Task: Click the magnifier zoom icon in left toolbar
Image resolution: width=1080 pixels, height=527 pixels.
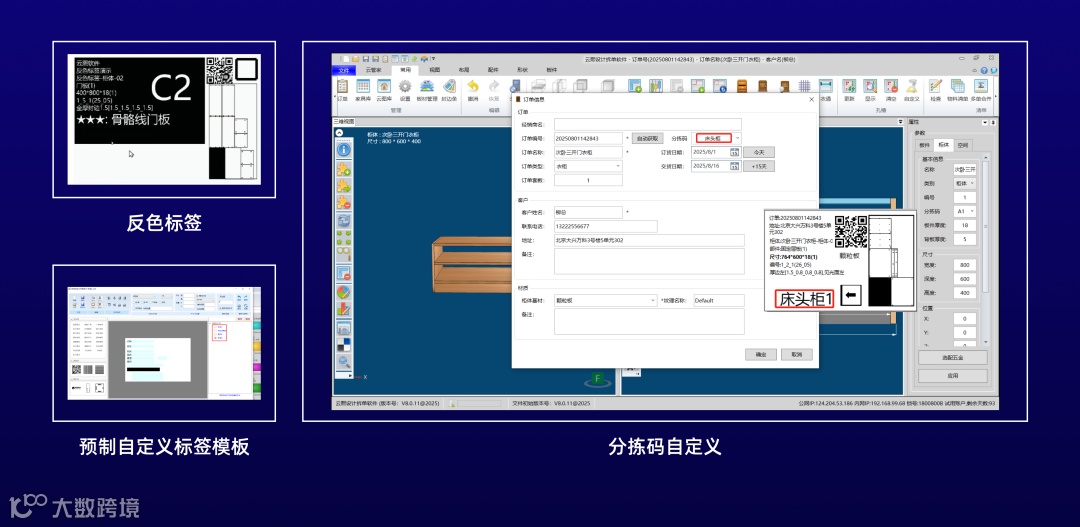Action: [x=343, y=362]
